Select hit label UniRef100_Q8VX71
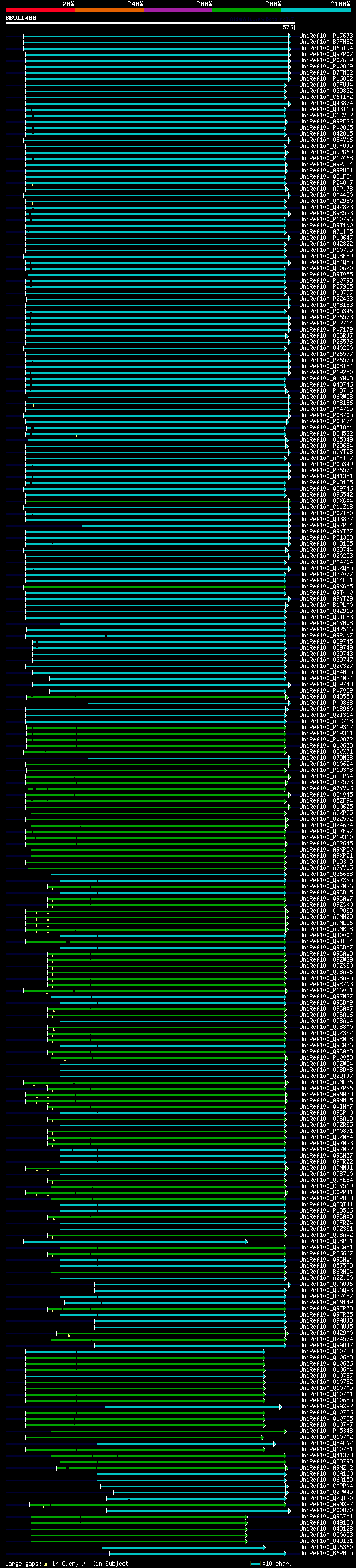Screen dimensions: 356x1568 pos(326,752)
